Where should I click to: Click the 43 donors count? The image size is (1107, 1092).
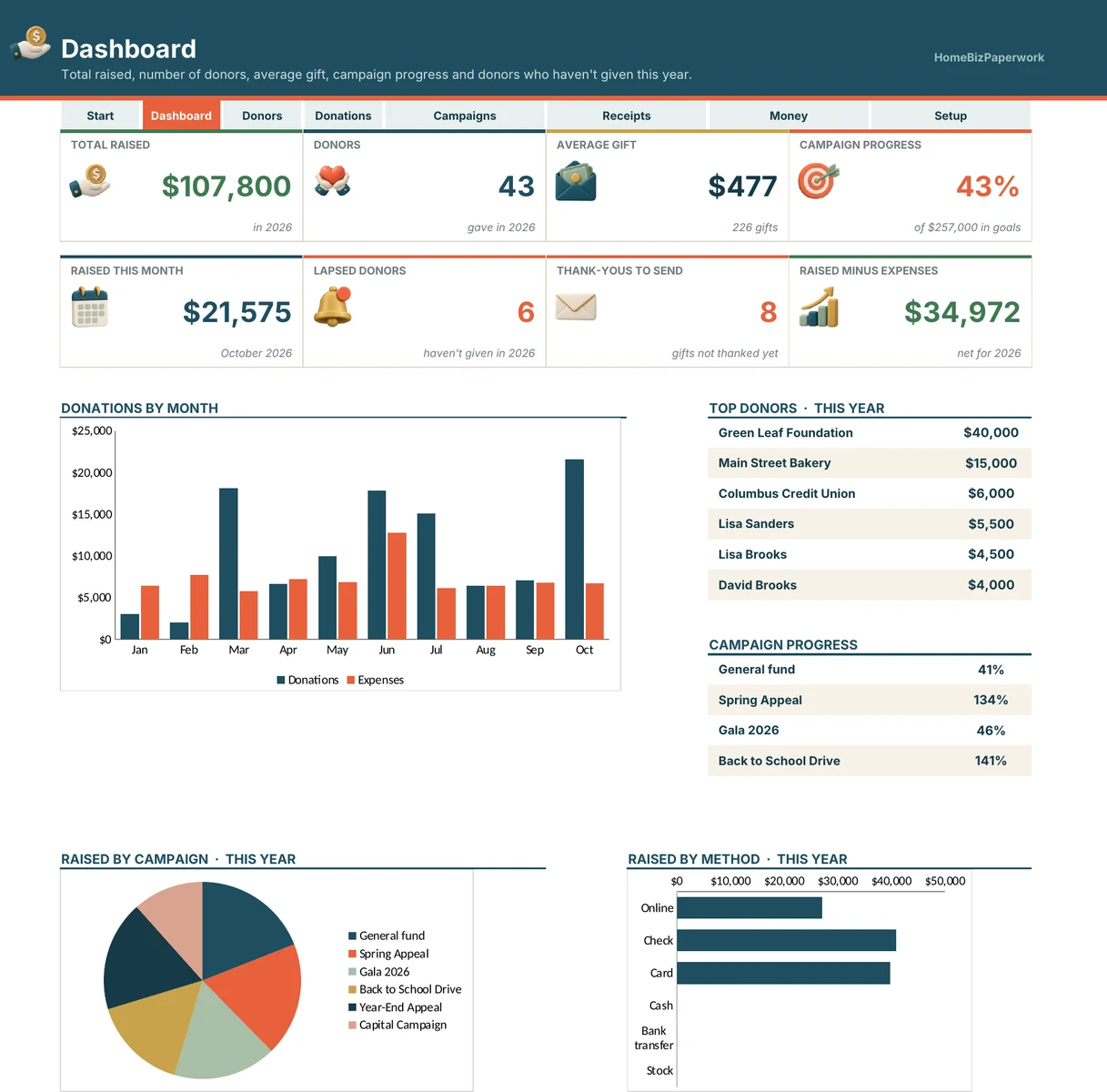click(517, 186)
